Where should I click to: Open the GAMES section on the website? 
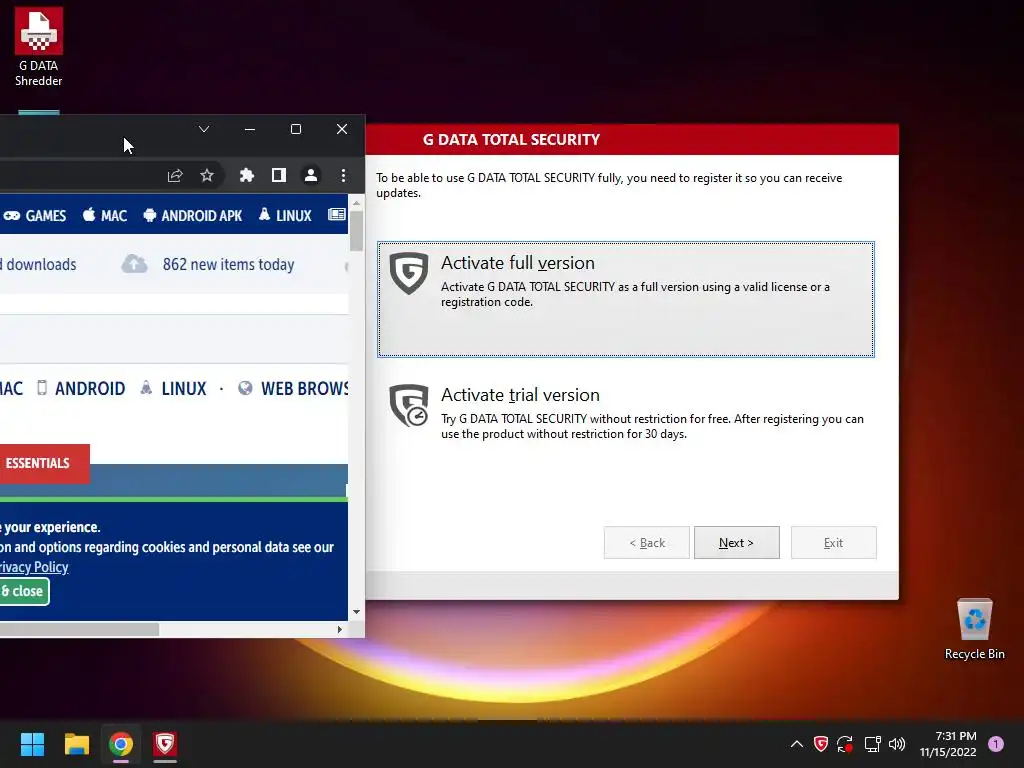(35, 216)
